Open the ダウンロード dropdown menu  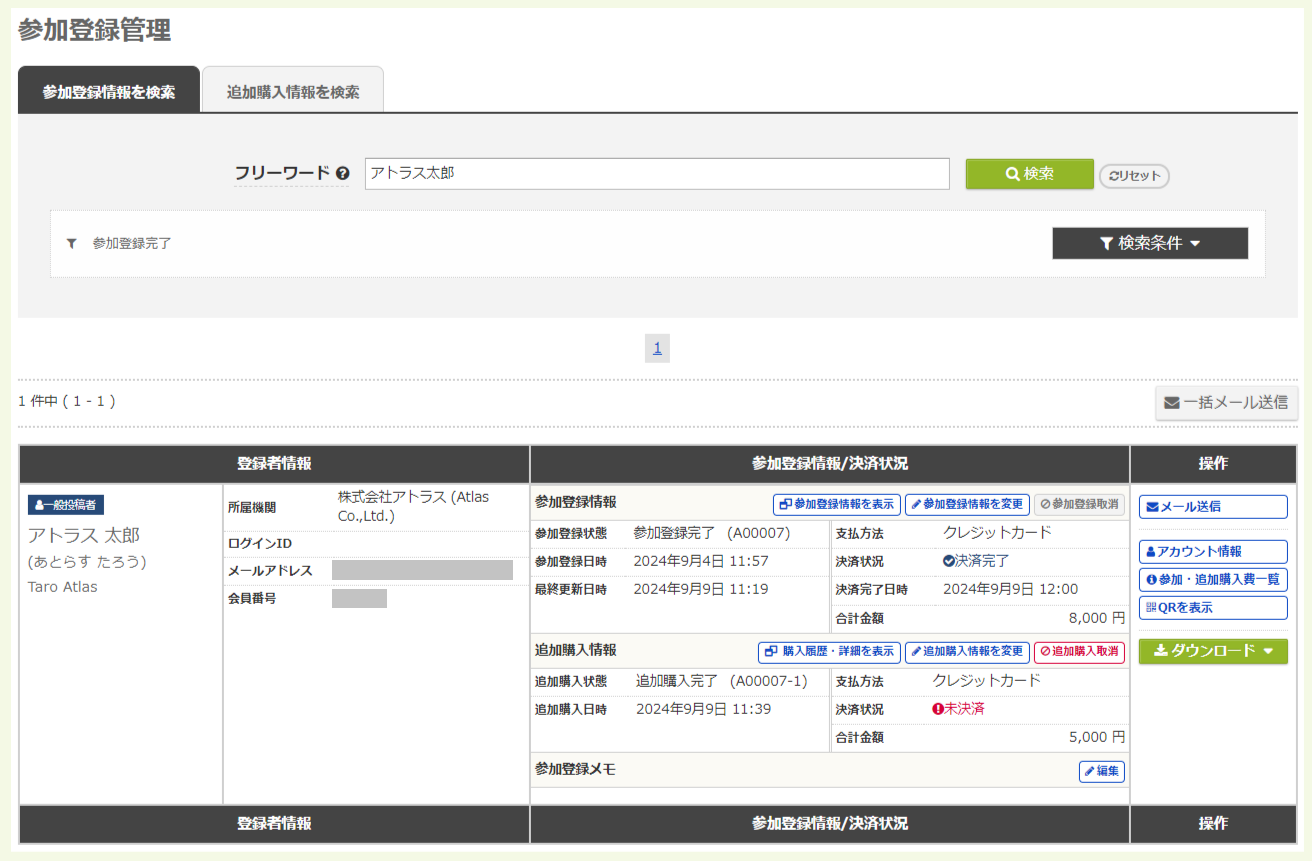pos(1212,650)
